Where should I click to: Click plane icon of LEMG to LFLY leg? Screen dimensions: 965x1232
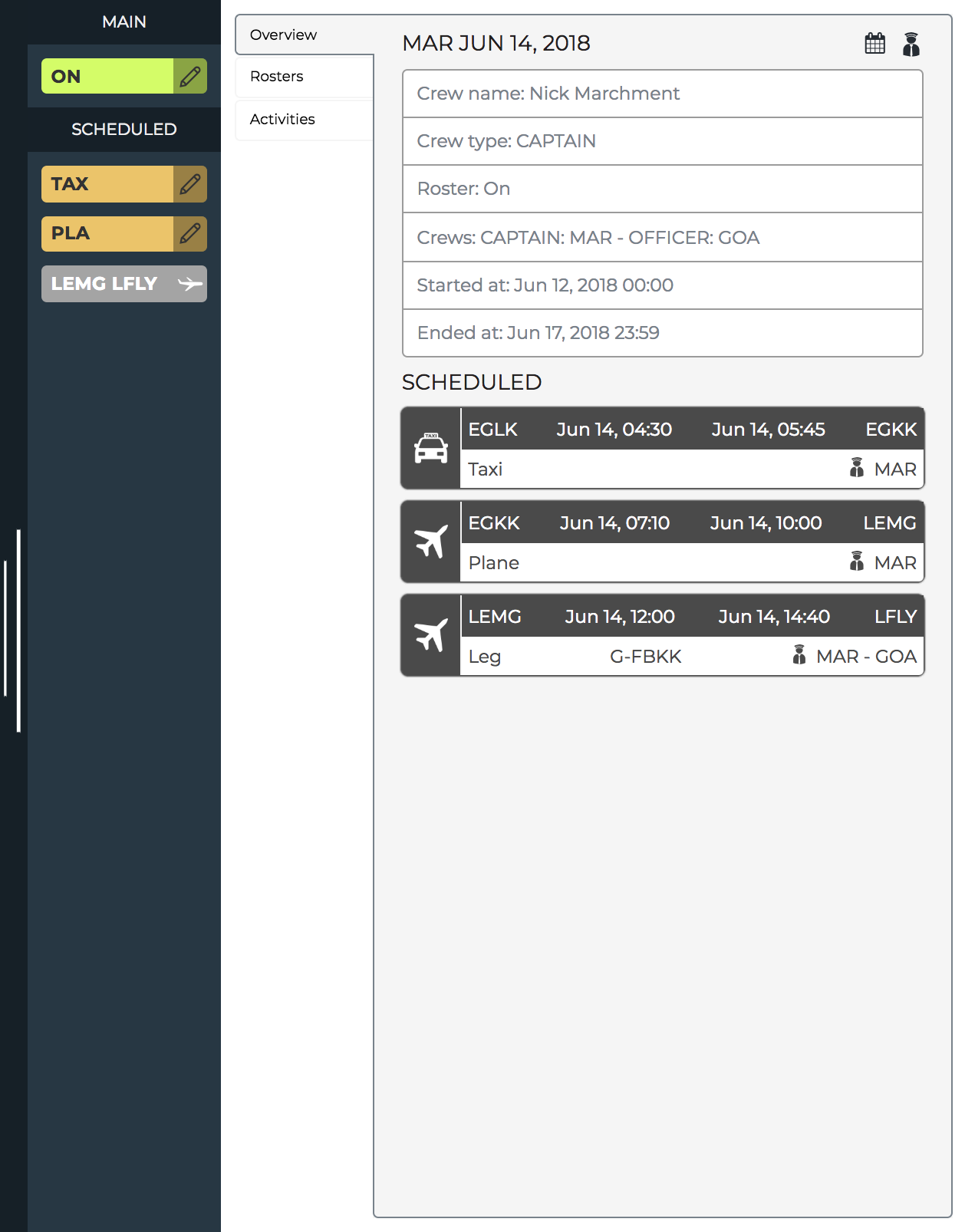click(x=430, y=636)
